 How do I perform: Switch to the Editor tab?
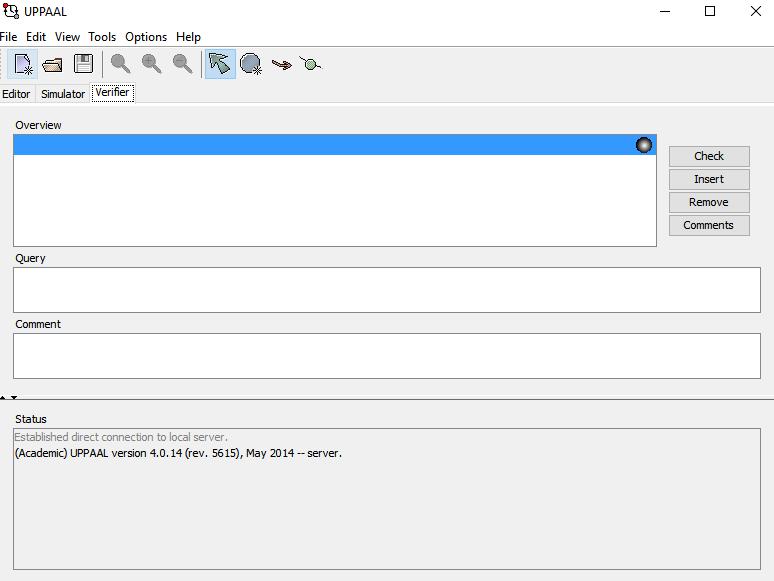pyautogui.click(x=16, y=94)
